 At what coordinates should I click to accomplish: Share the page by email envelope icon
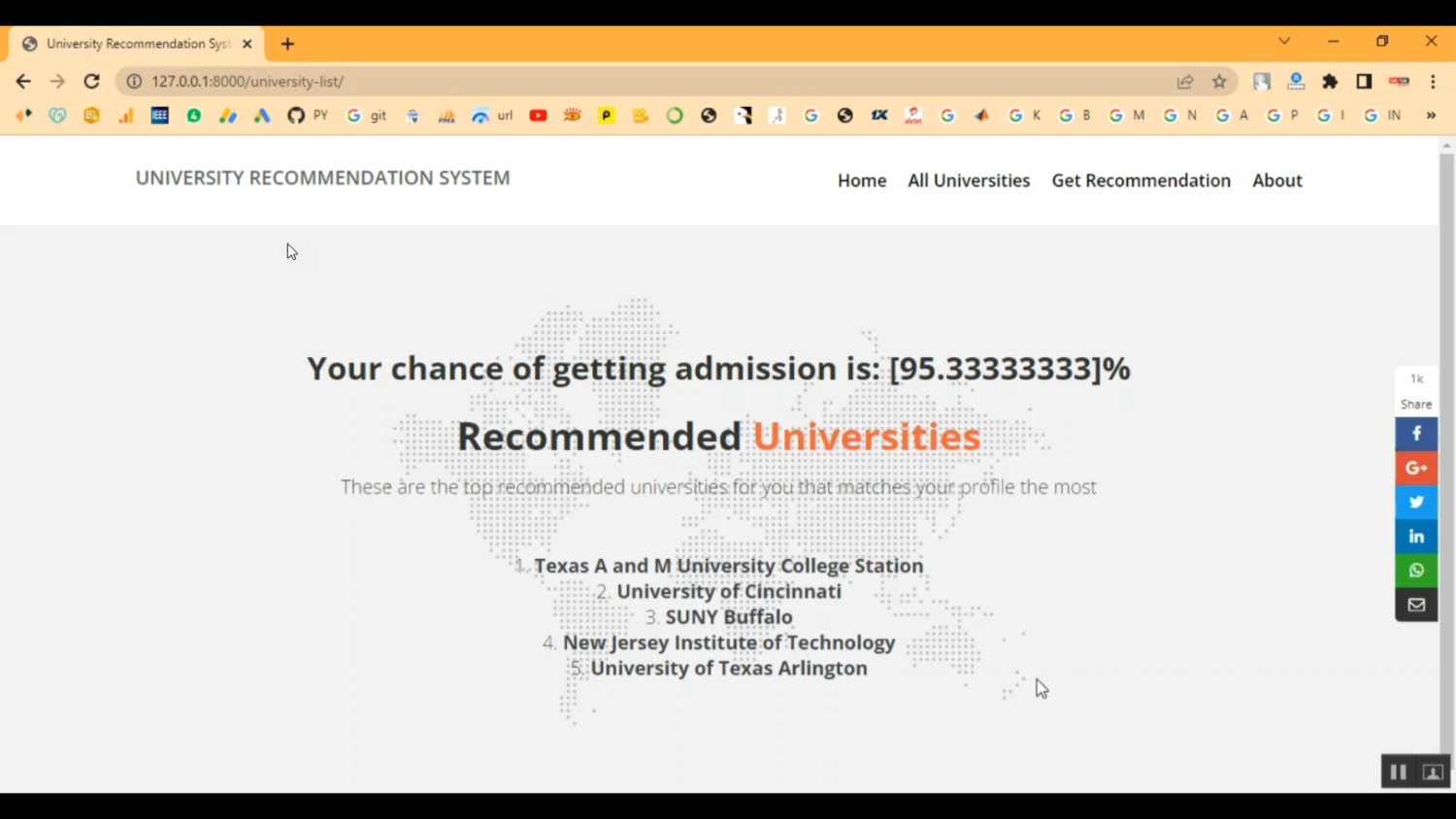coord(1416,605)
